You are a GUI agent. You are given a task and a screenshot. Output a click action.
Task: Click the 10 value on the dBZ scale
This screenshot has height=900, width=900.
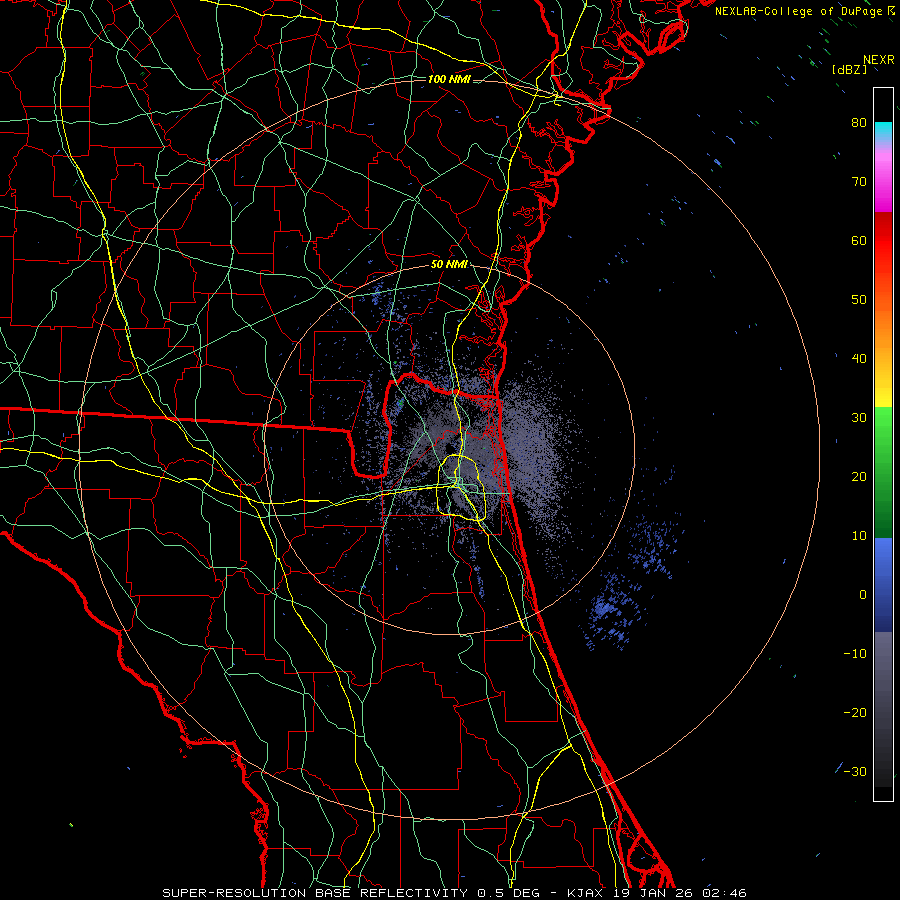pos(859,536)
